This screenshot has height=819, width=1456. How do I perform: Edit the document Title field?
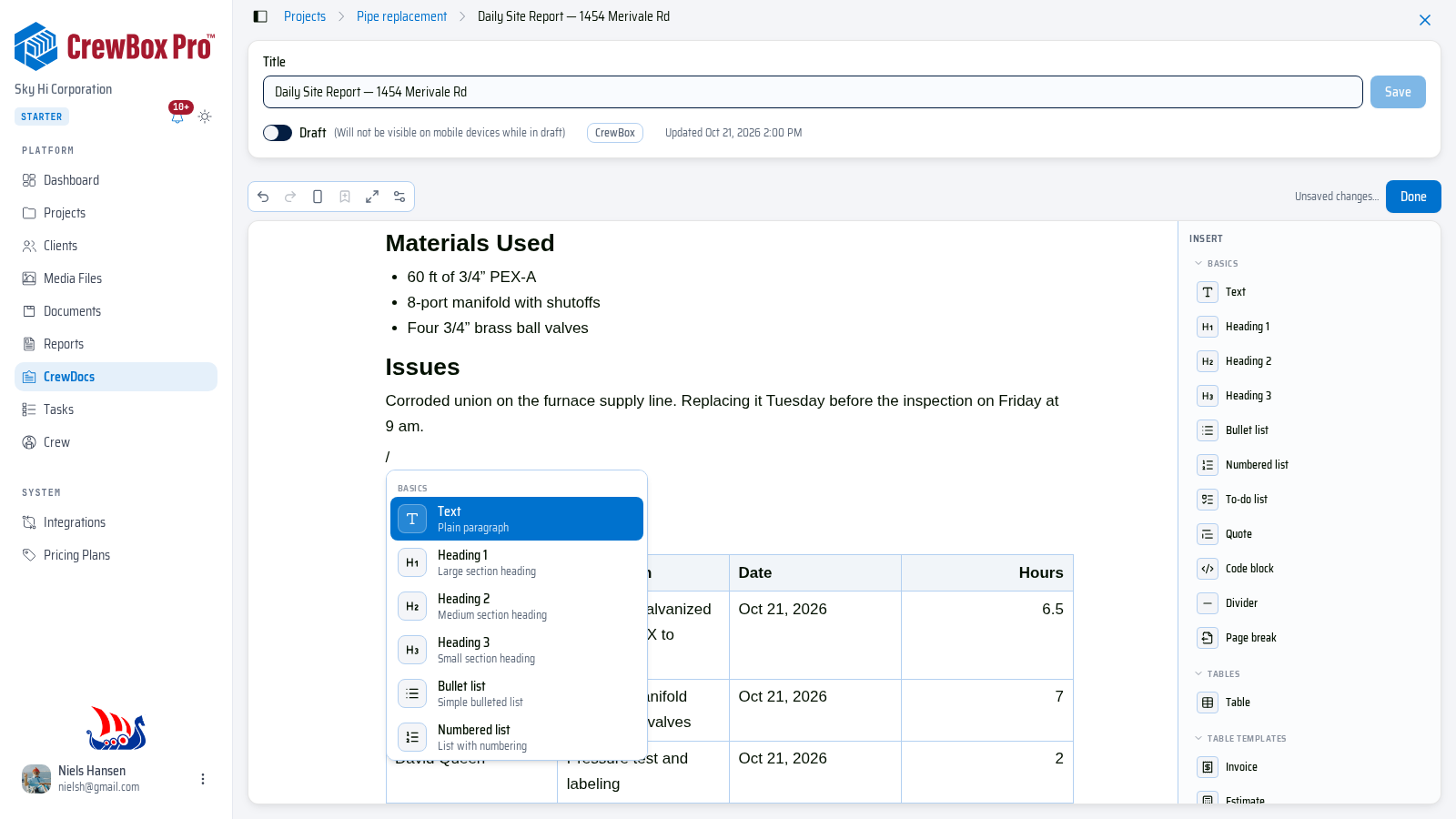tap(813, 92)
